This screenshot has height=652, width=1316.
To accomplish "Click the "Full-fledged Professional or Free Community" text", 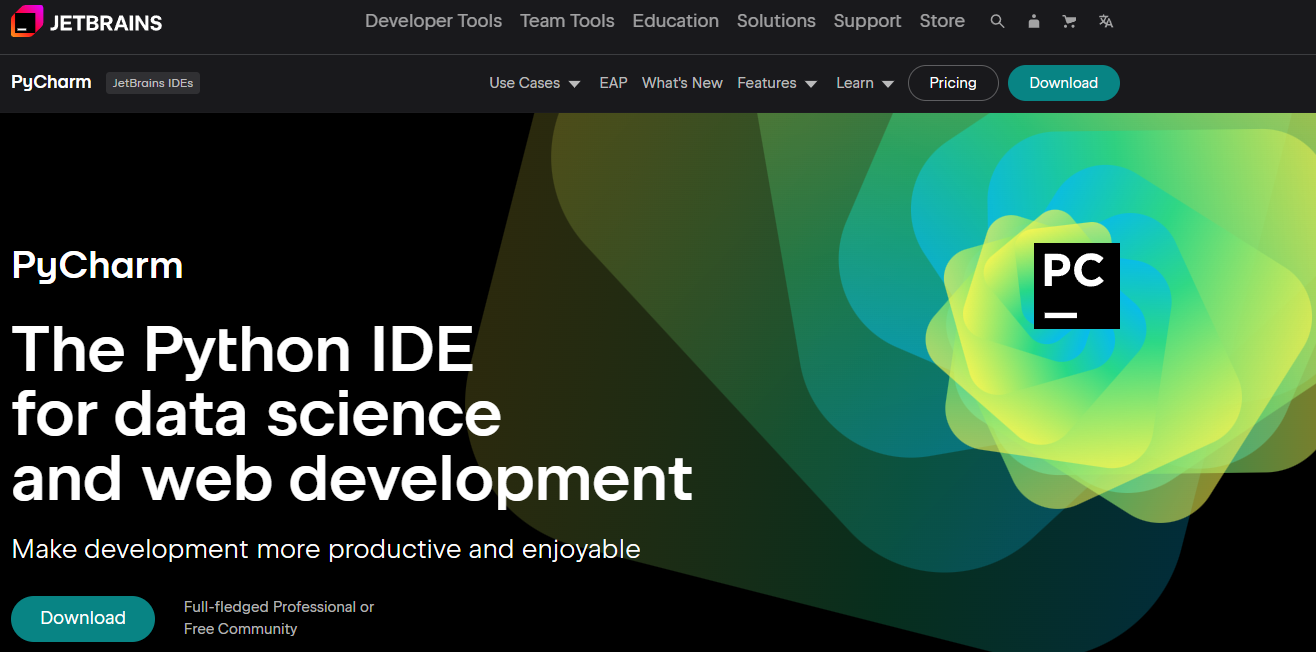I will coord(279,618).
